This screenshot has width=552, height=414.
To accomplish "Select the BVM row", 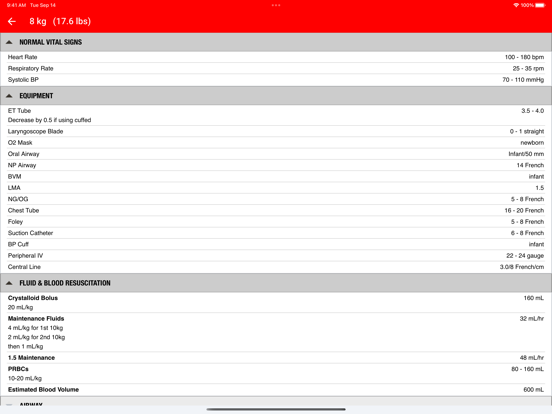I will (276, 176).
